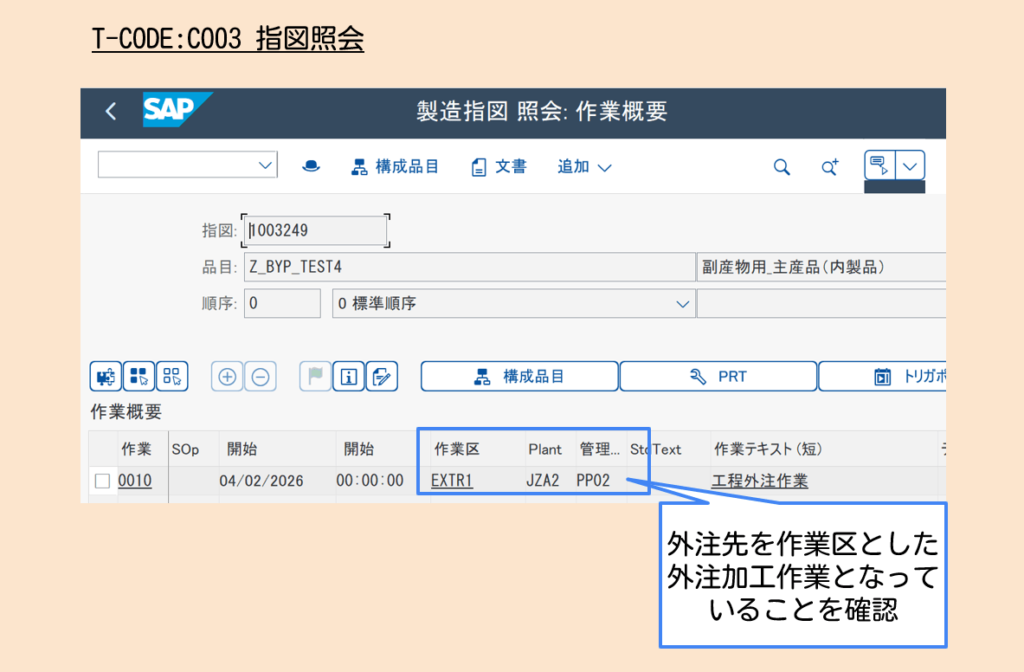1024x672 pixels.
Task: Select the 文書 menu item
Action: tap(499, 166)
